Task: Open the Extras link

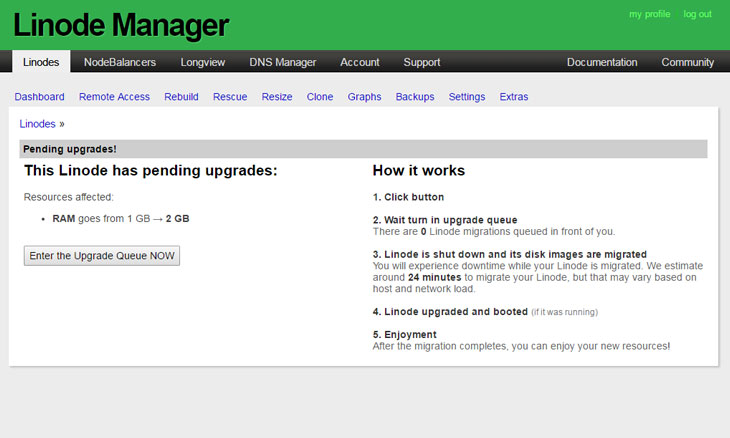Action: coord(514,97)
